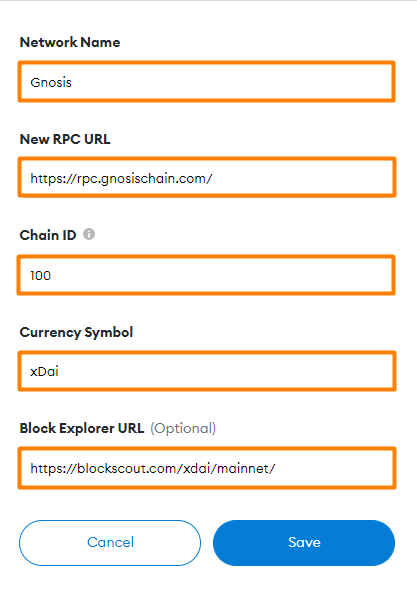Save the Gnosis network settings
The image size is (417, 597).
click(x=304, y=543)
